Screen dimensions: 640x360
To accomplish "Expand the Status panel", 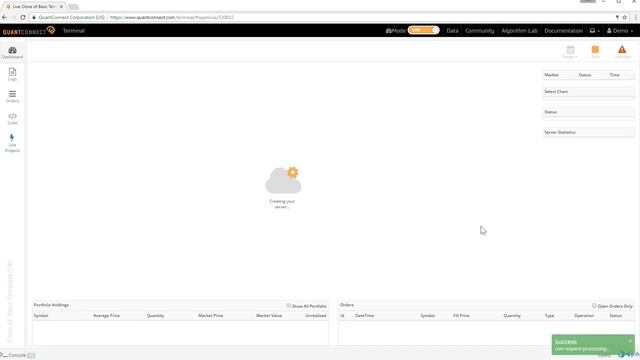I will 588,112.
